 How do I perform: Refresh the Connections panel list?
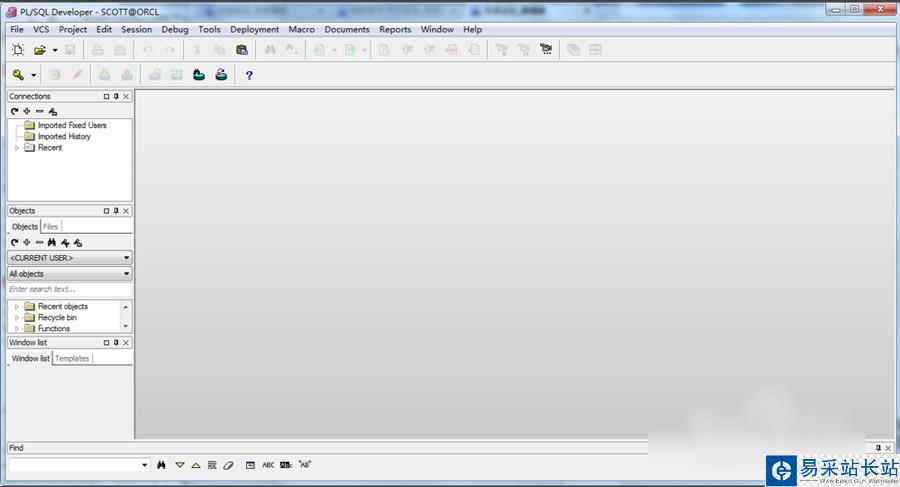tap(14, 111)
